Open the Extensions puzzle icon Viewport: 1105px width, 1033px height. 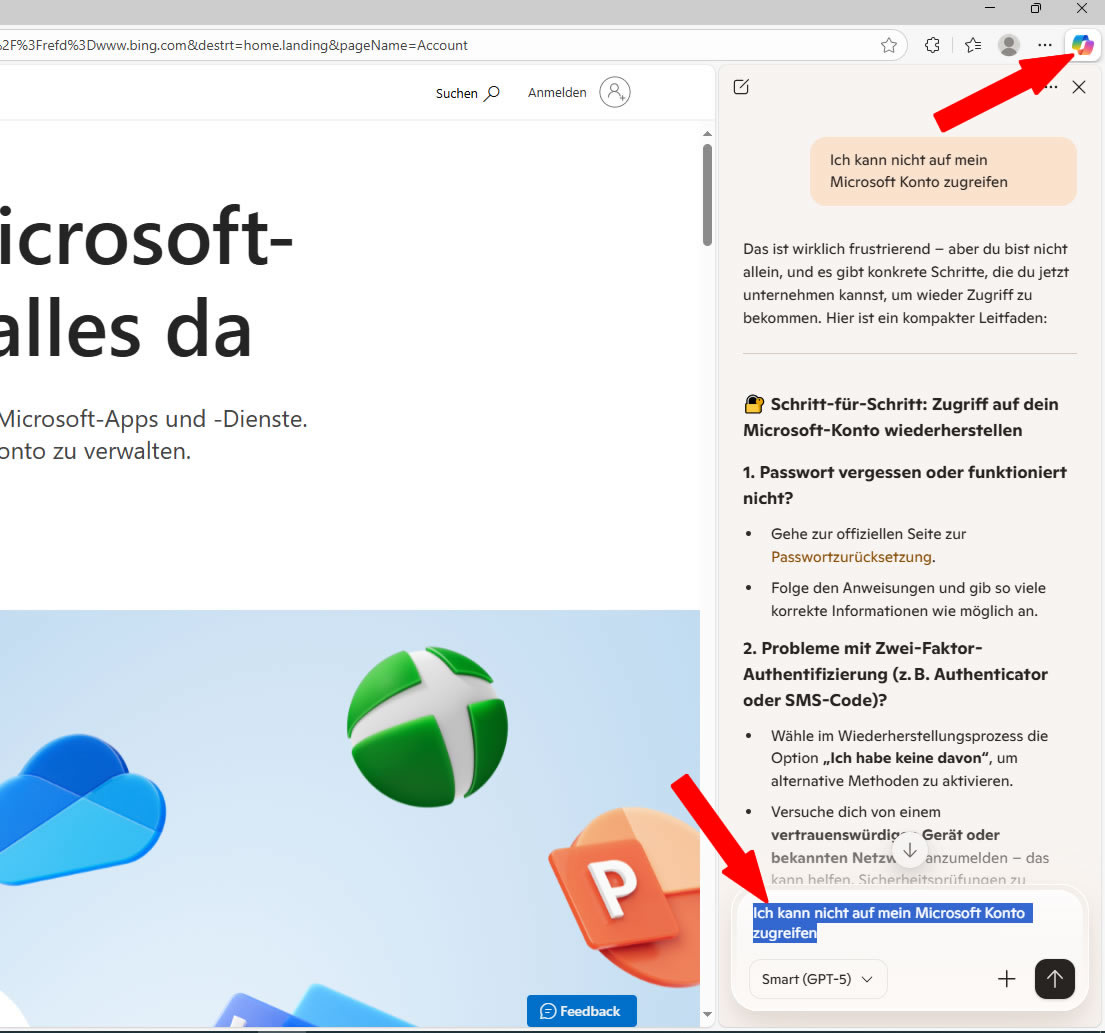[x=932, y=46]
